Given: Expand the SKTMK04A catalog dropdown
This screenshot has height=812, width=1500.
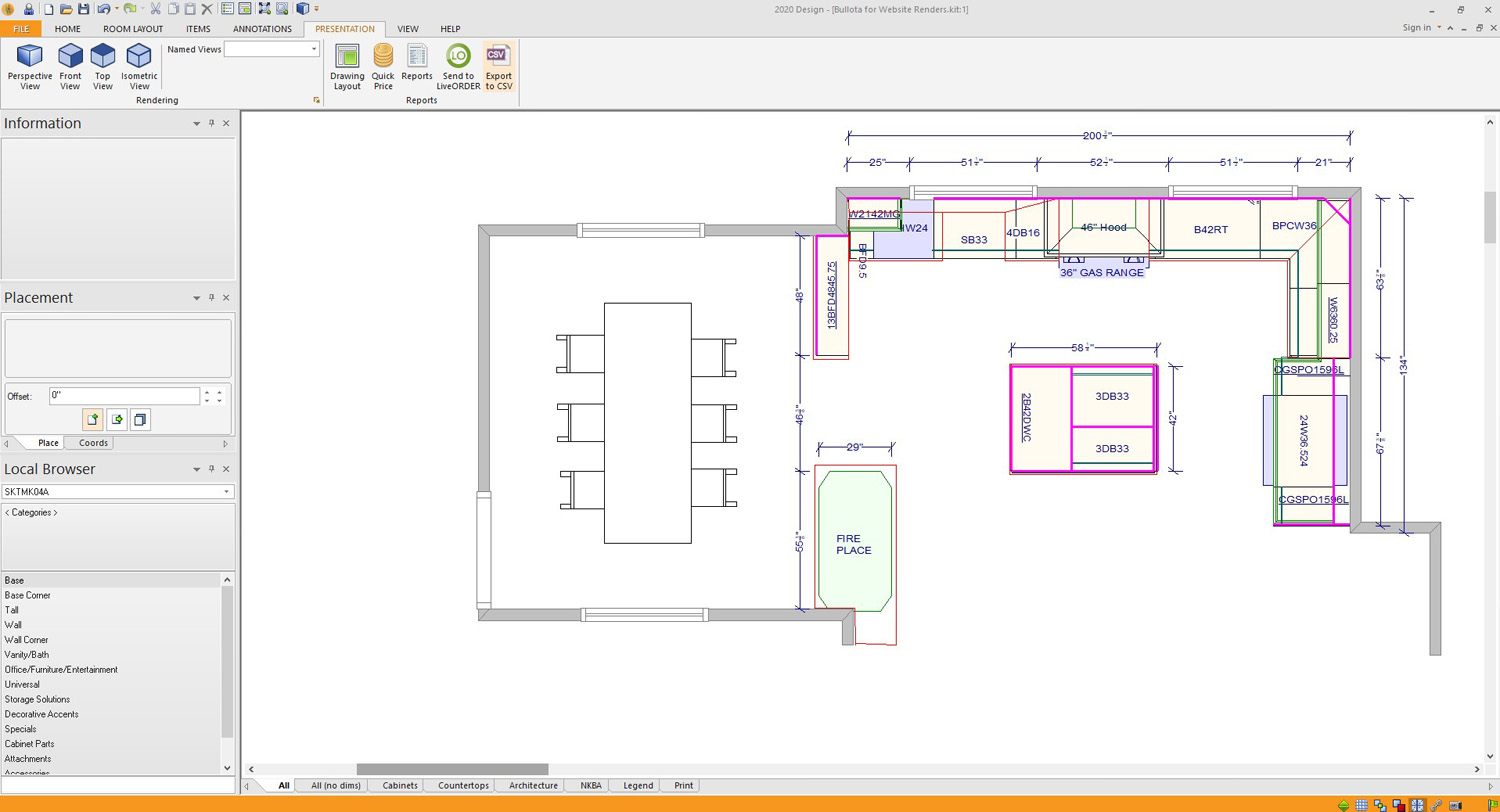Looking at the screenshot, I should coord(228,492).
